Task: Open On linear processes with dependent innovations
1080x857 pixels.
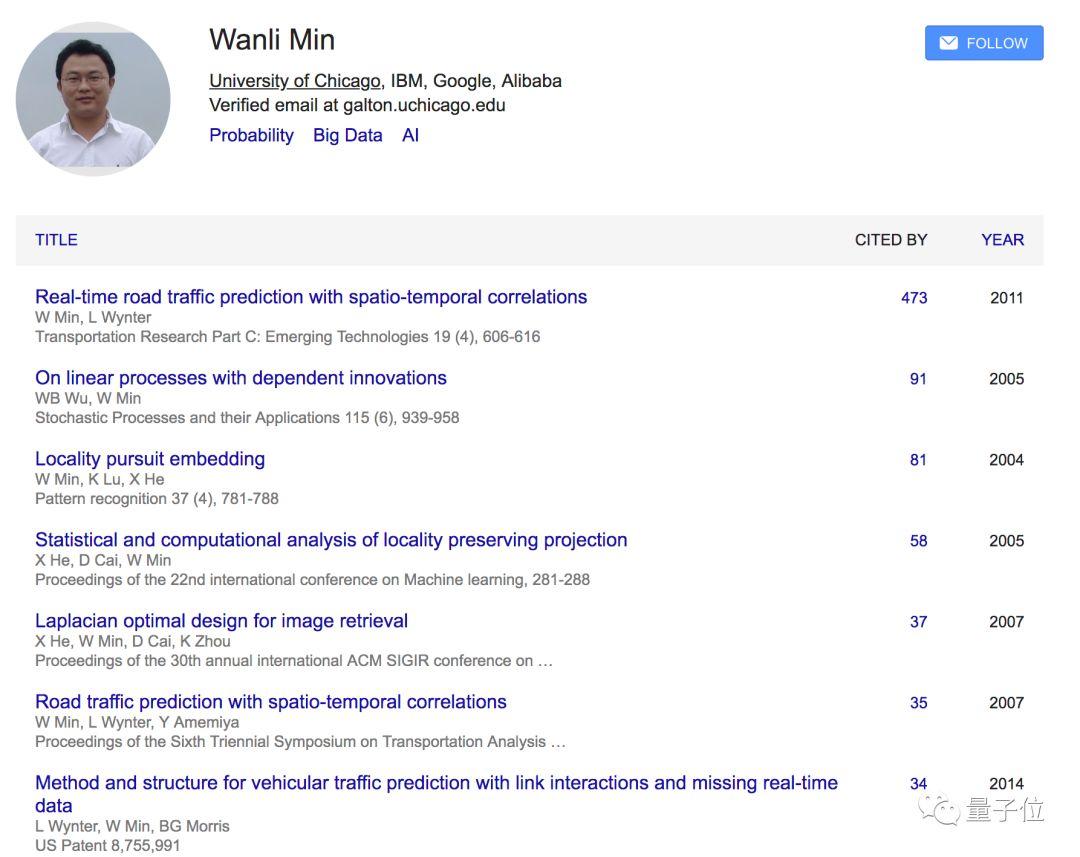Action: (241, 378)
